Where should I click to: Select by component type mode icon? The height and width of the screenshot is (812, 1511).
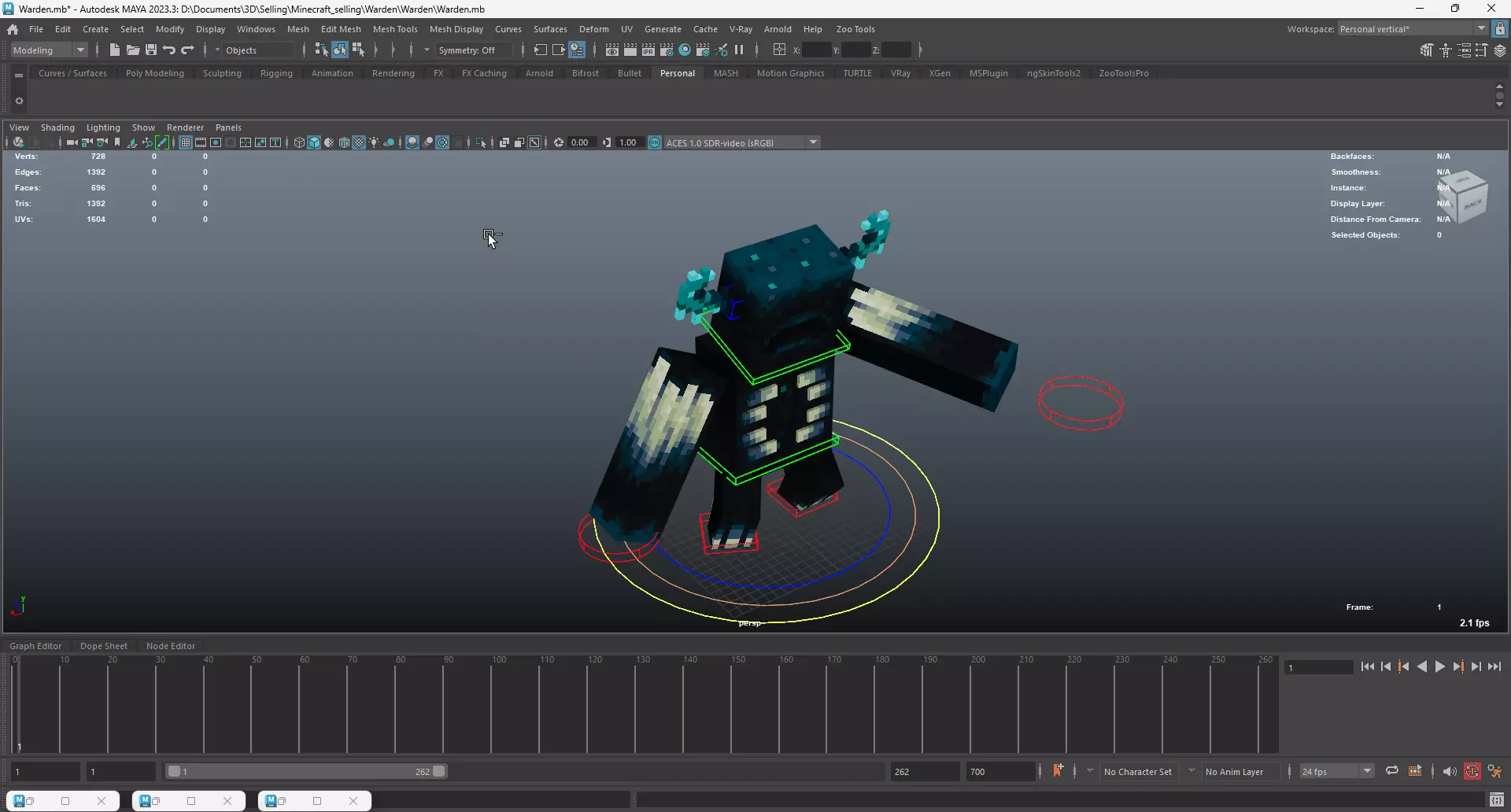click(x=358, y=50)
